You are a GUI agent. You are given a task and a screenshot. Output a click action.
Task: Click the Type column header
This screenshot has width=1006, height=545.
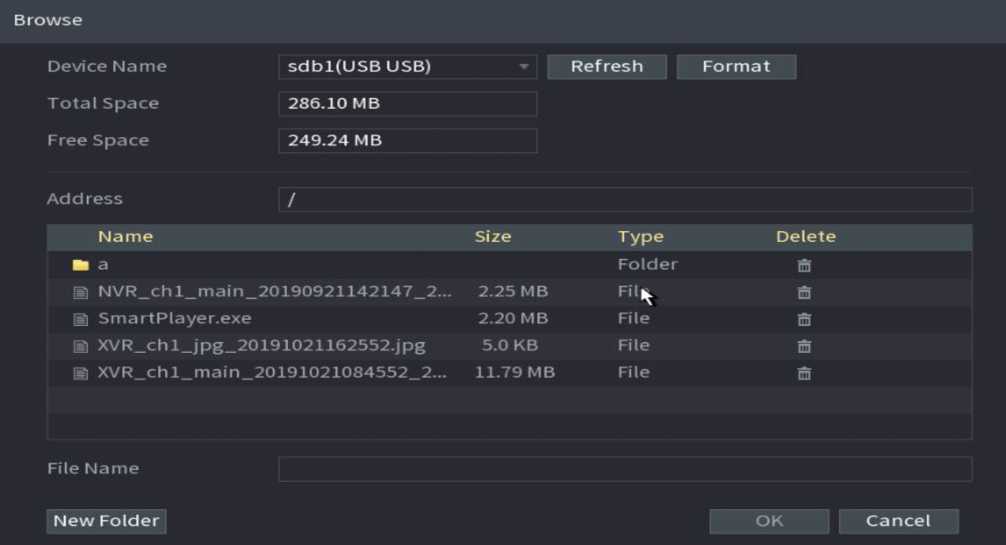point(640,237)
